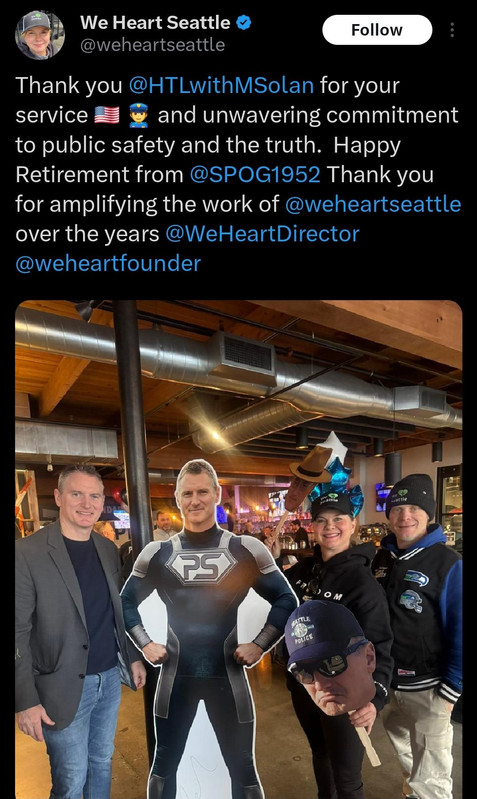Open the @WeHeartDirector mention
The height and width of the screenshot is (799, 477).
(x=262, y=234)
